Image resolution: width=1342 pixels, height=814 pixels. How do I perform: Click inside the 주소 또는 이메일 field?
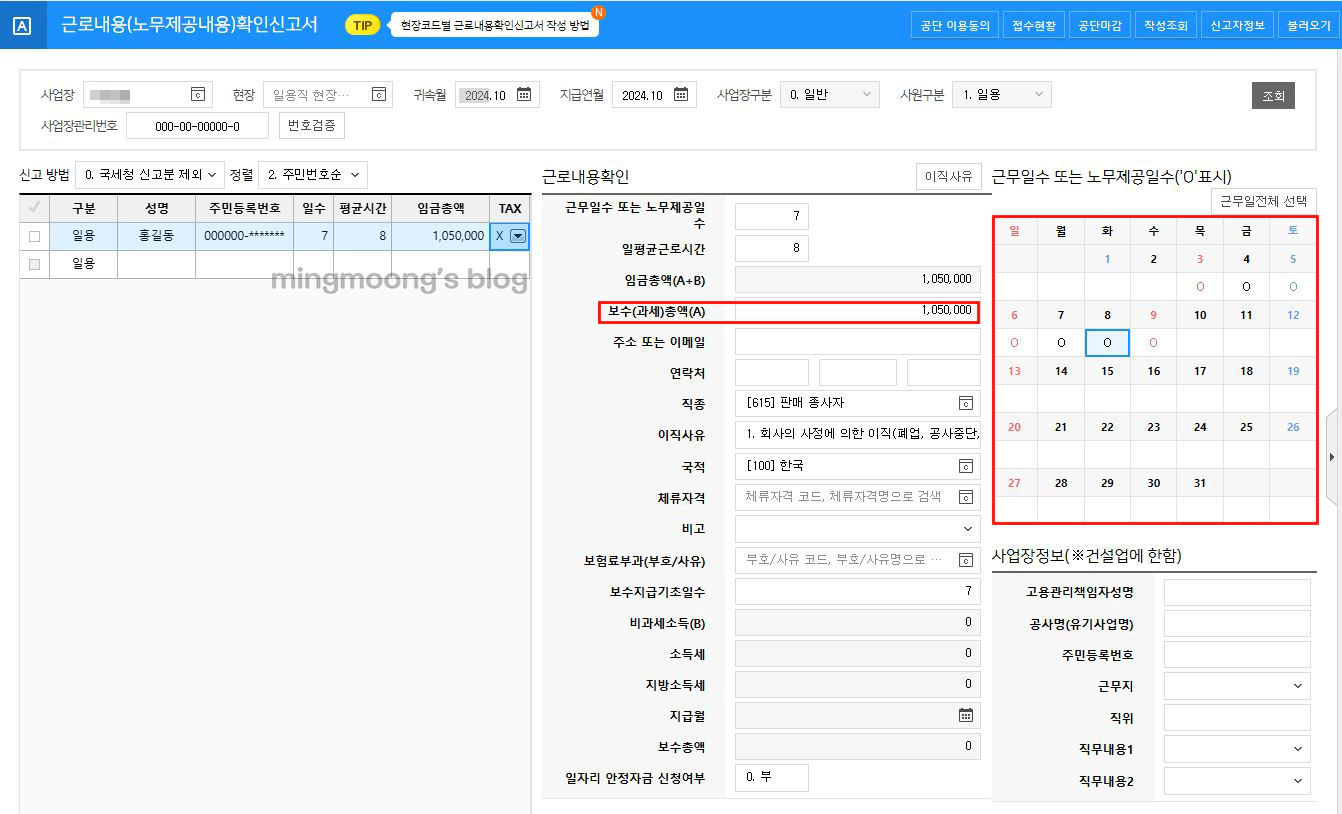pyautogui.click(x=857, y=340)
